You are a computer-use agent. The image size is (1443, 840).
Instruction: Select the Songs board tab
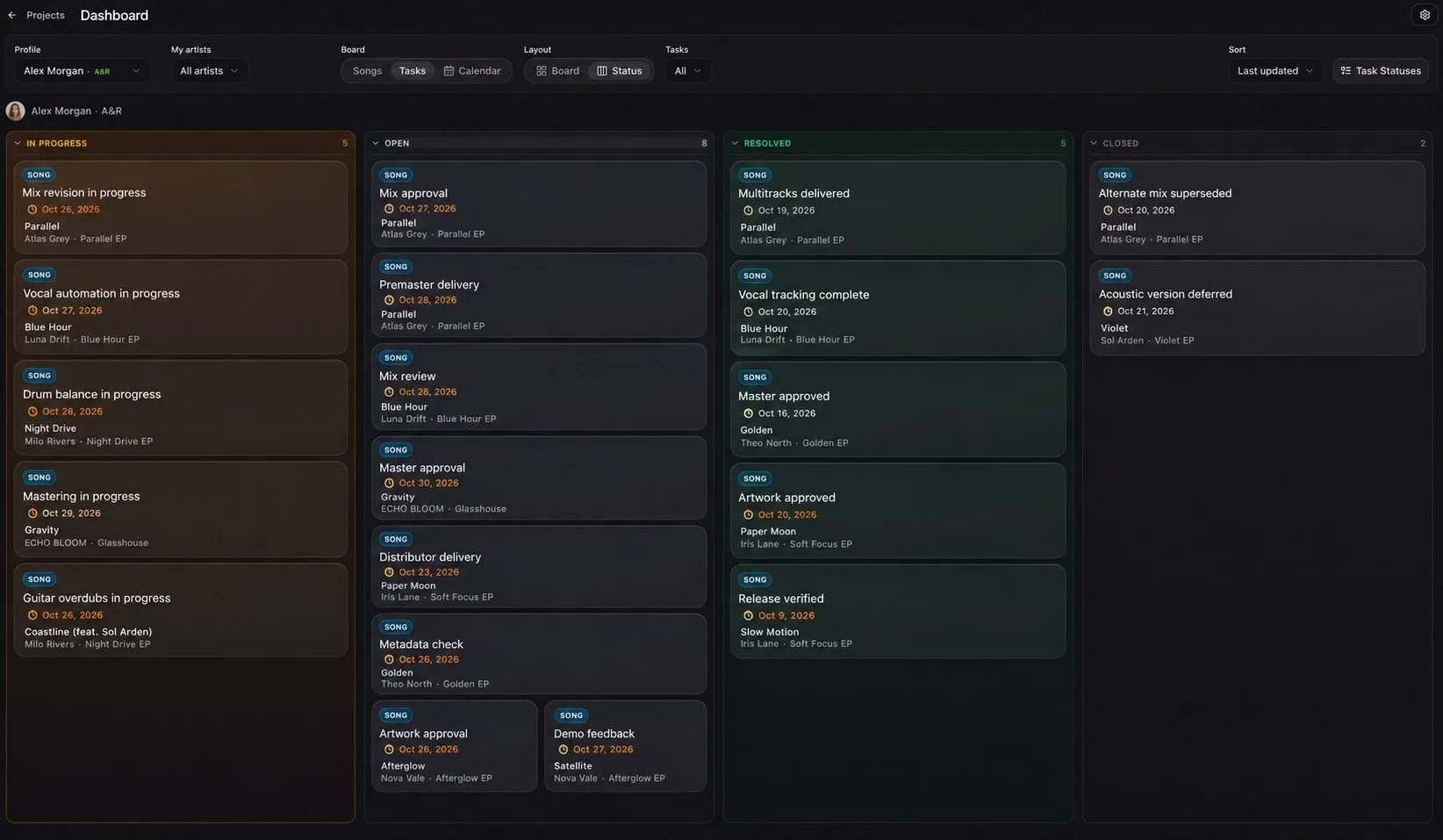tap(367, 71)
